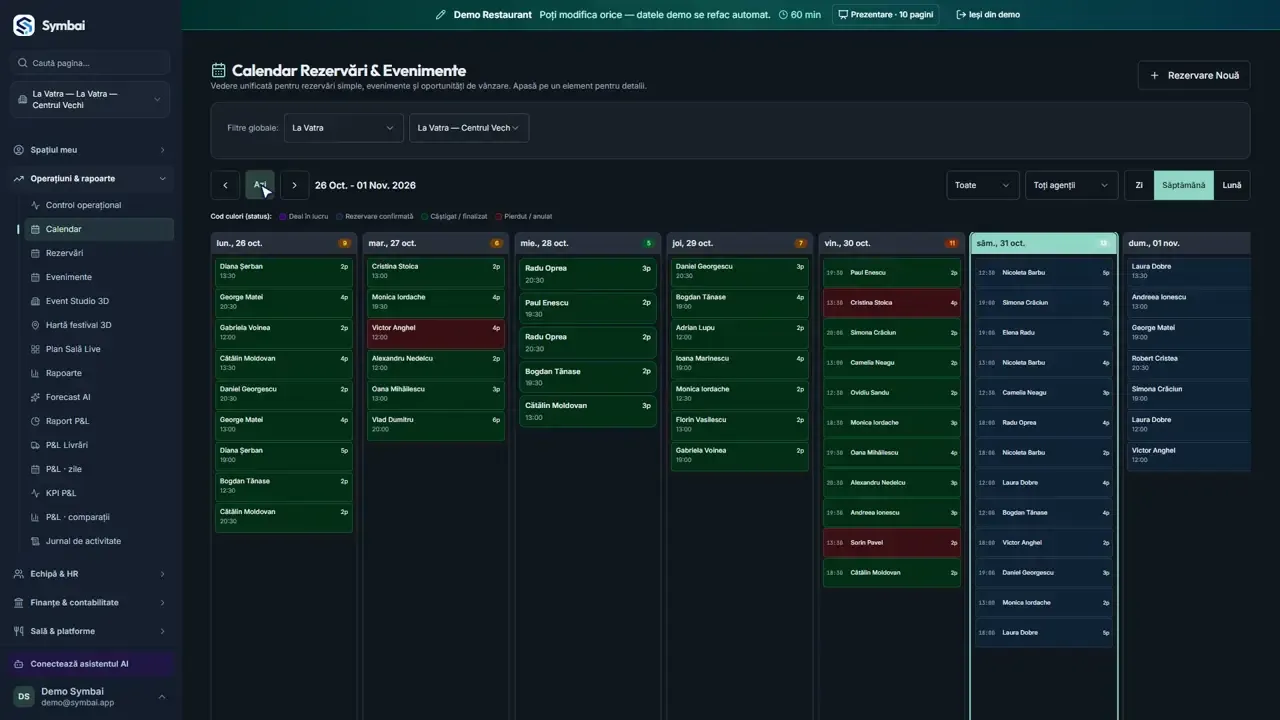The width and height of the screenshot is (1280, 720).
Task: Open the Toate filter dropdown
Action: point(983,185)
